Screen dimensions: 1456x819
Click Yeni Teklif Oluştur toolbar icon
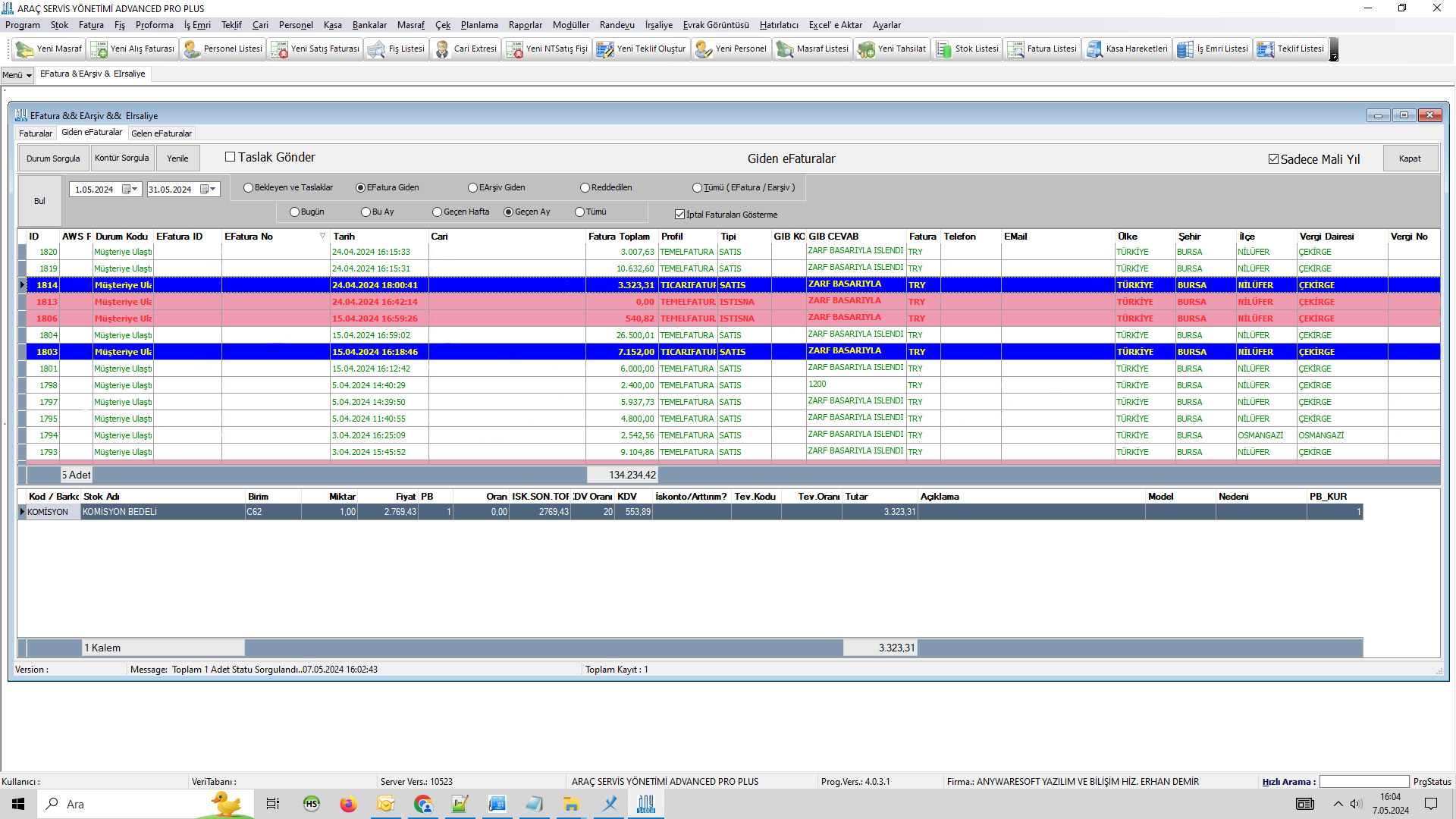[641, 49]
